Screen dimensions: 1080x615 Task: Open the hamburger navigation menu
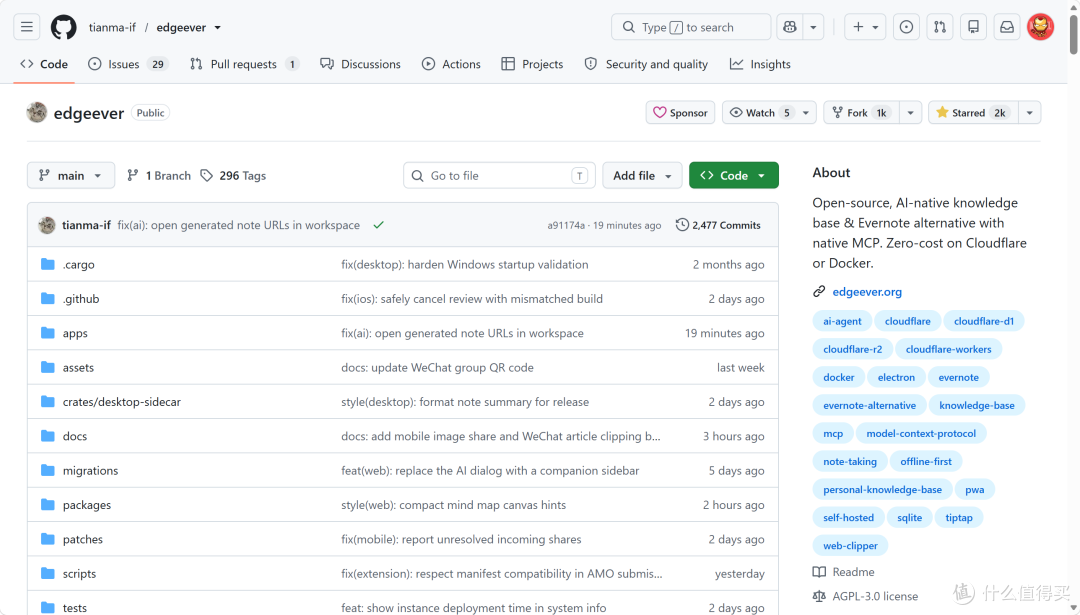point(27,27)
